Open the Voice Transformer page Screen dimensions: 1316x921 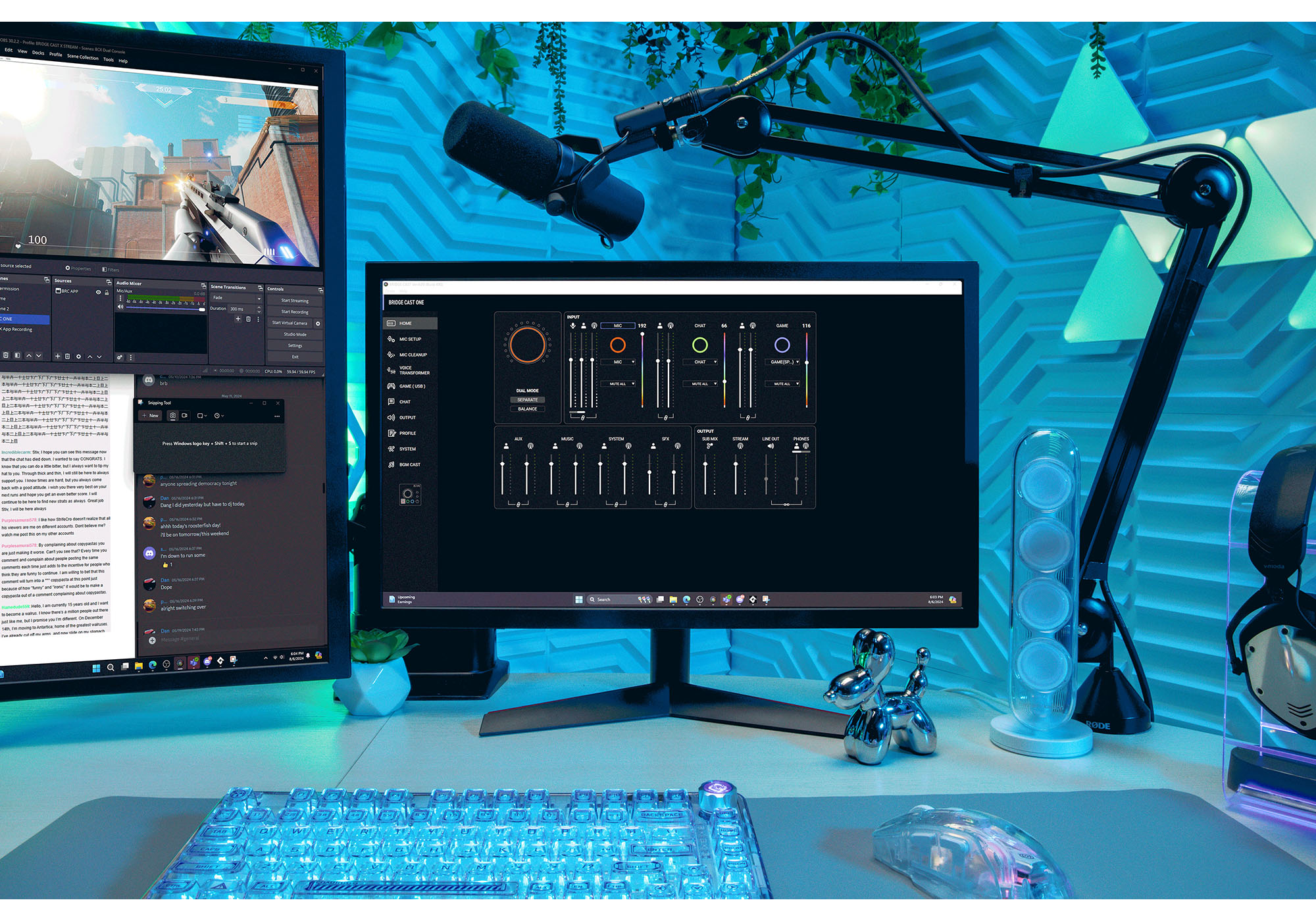pos(410,370)
